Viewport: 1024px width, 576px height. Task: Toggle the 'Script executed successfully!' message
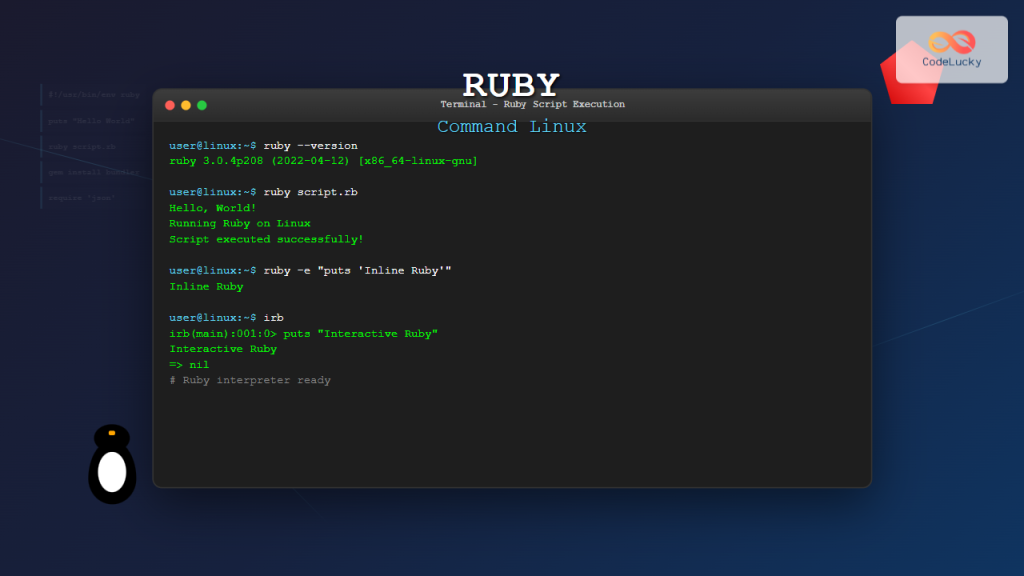(265, 239)
